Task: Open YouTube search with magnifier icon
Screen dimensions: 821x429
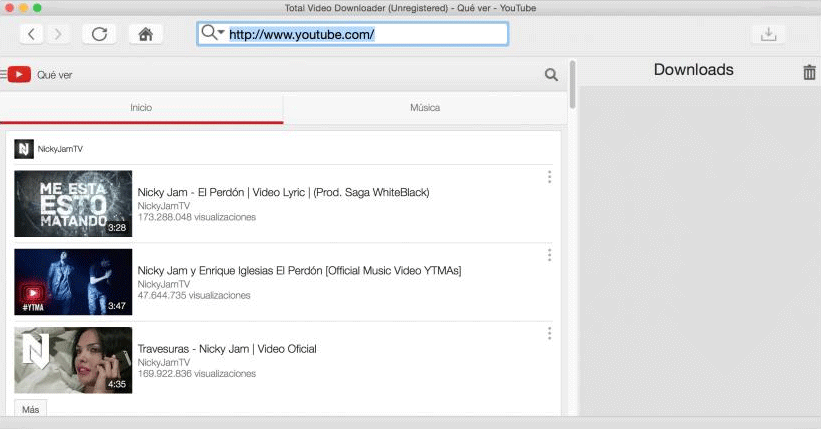Action: [551, 74]
